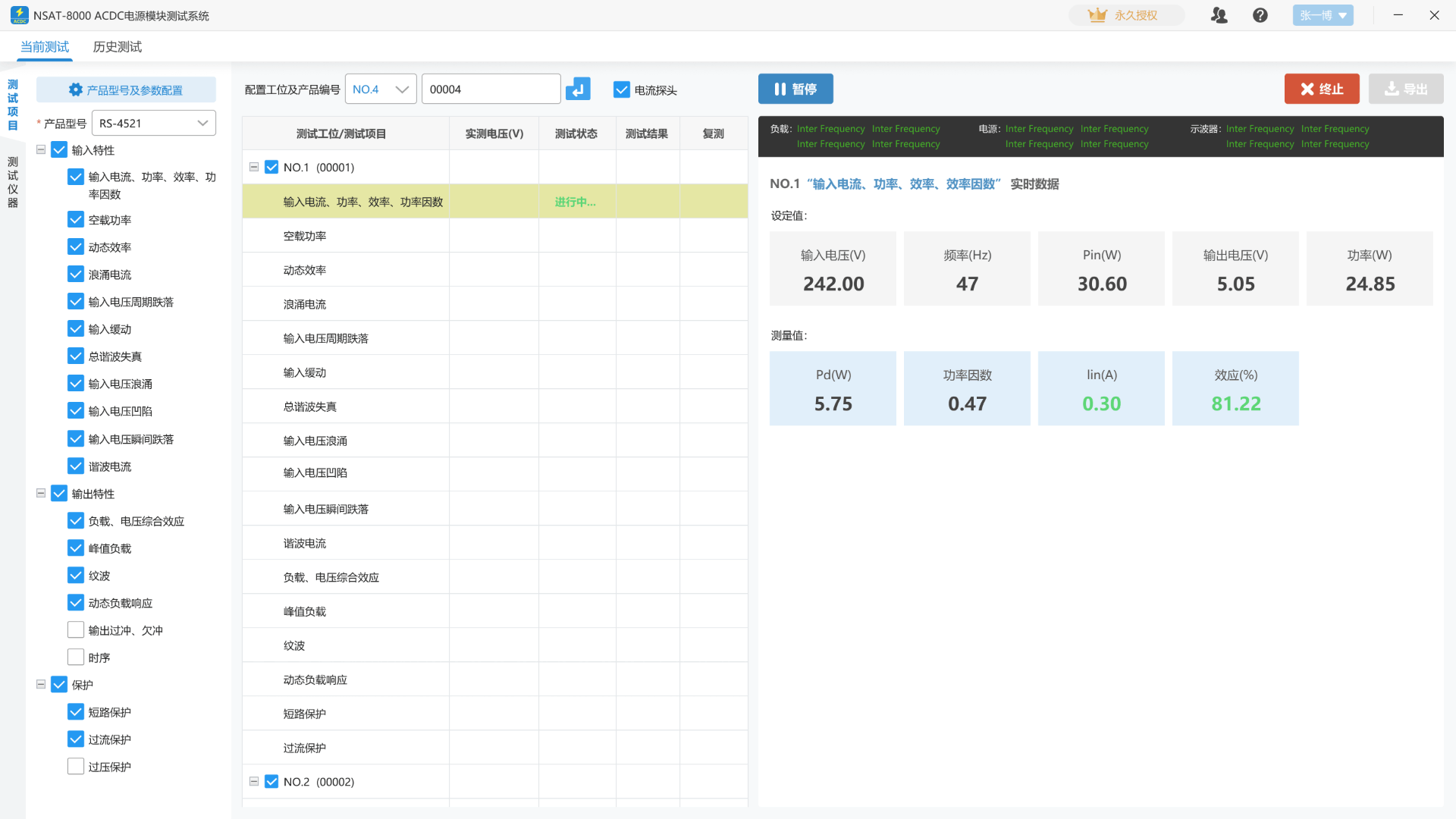This screenshot has width=1456, height=819.
Task: Click the NSAT-8000 app logo icon
Action: tap(19, 15)
